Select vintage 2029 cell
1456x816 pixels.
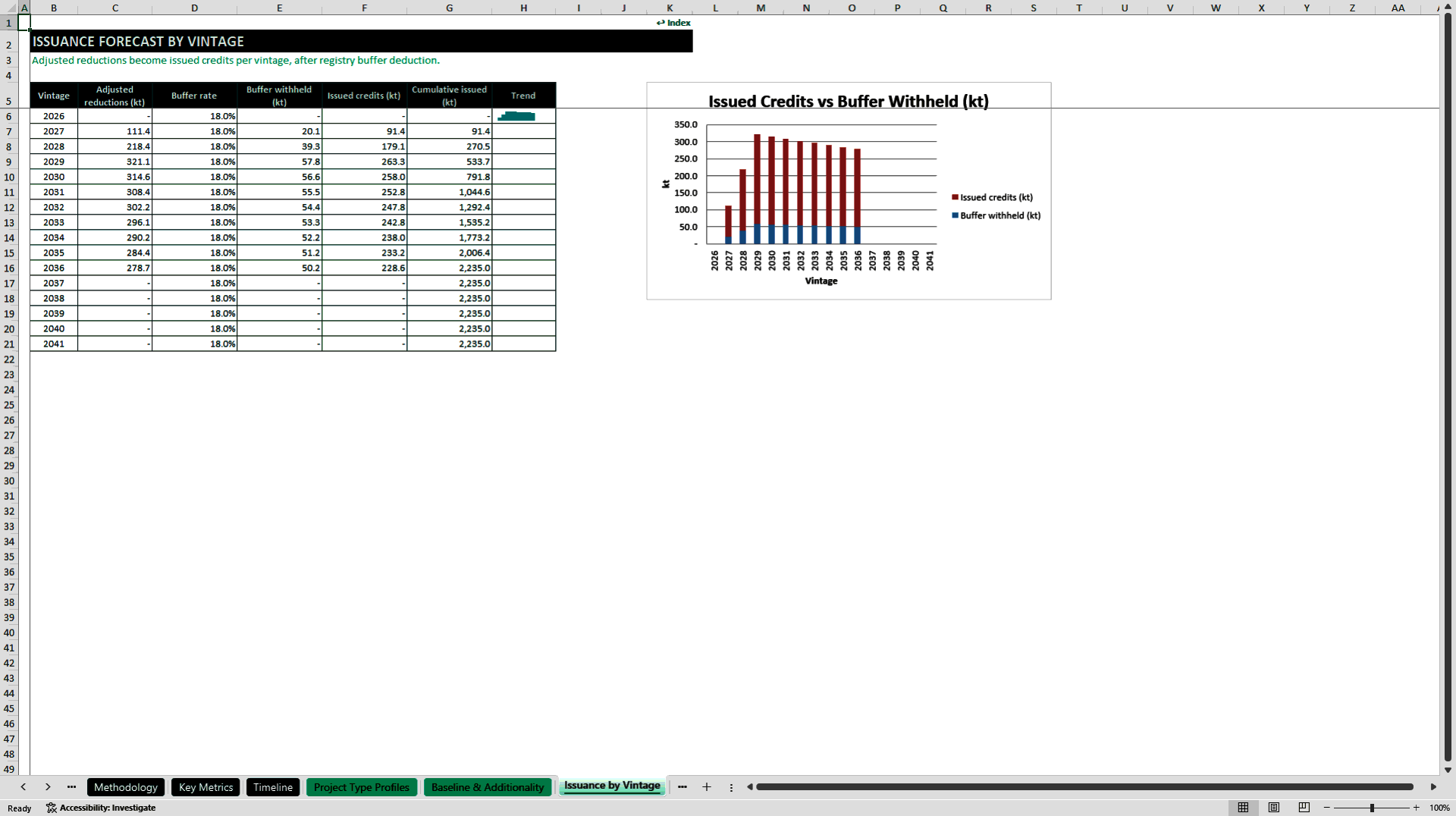(x=54, y=162)
